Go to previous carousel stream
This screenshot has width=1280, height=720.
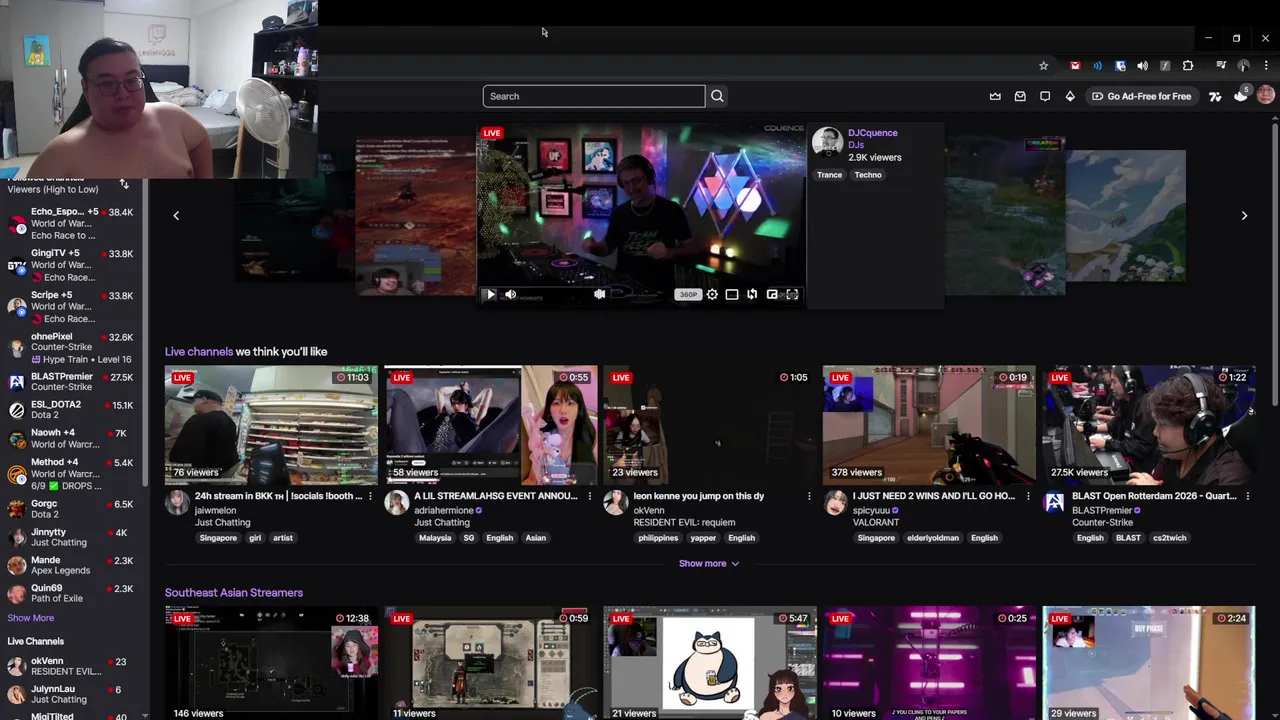tap(176, 215)
